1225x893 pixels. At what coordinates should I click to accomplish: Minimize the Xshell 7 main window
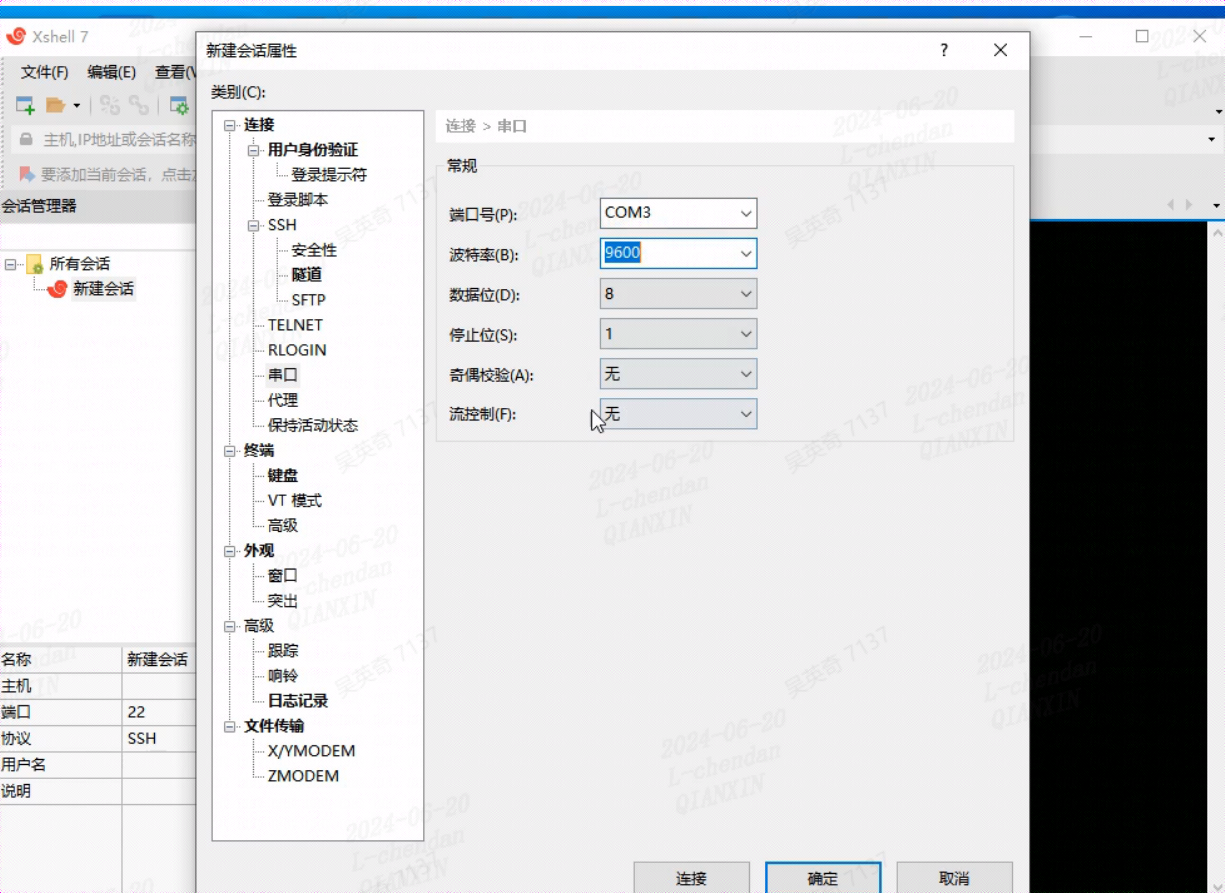1086,36
